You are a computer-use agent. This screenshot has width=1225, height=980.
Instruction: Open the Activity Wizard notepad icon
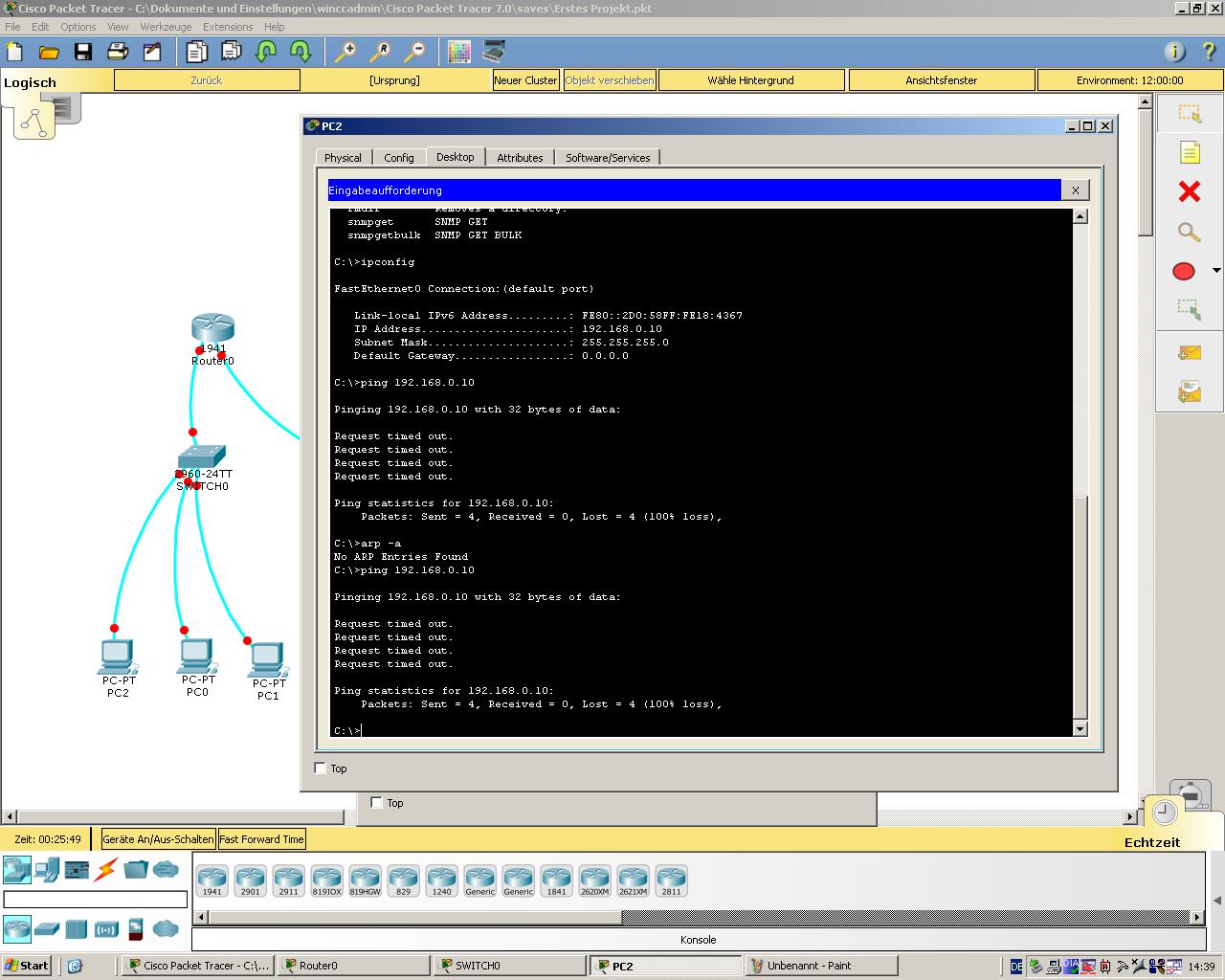point(152,52)
